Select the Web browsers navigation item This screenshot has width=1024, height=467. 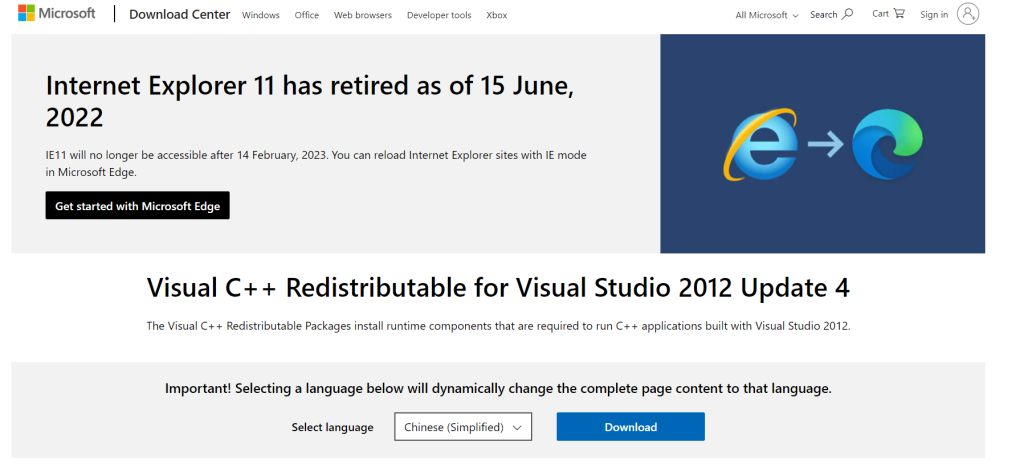pos(363,15)
